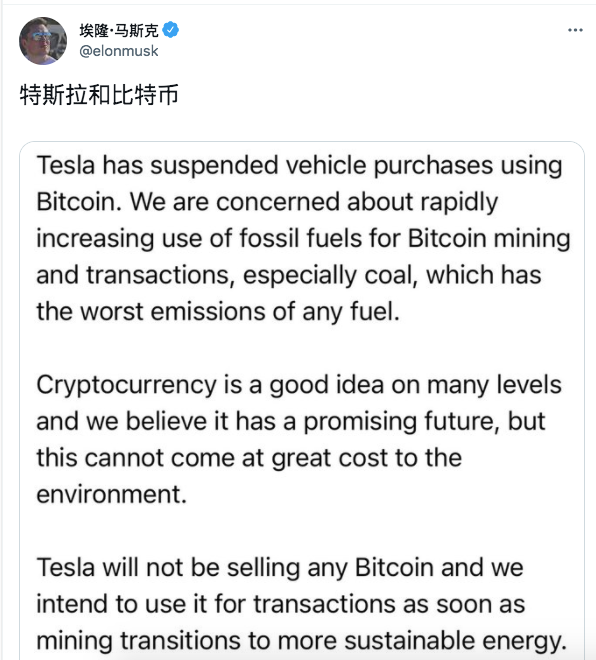This screenshot has height=660, width=596.
Task: Open the 埃隆·马斯克 display name profile link
Action: [119, 30]
